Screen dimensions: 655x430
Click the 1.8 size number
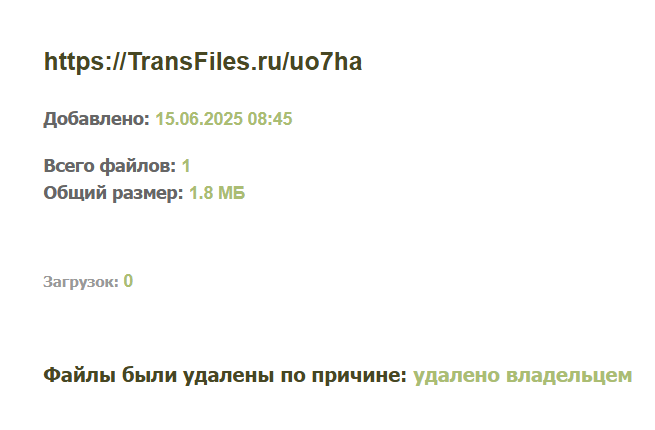tap(201, 193)
